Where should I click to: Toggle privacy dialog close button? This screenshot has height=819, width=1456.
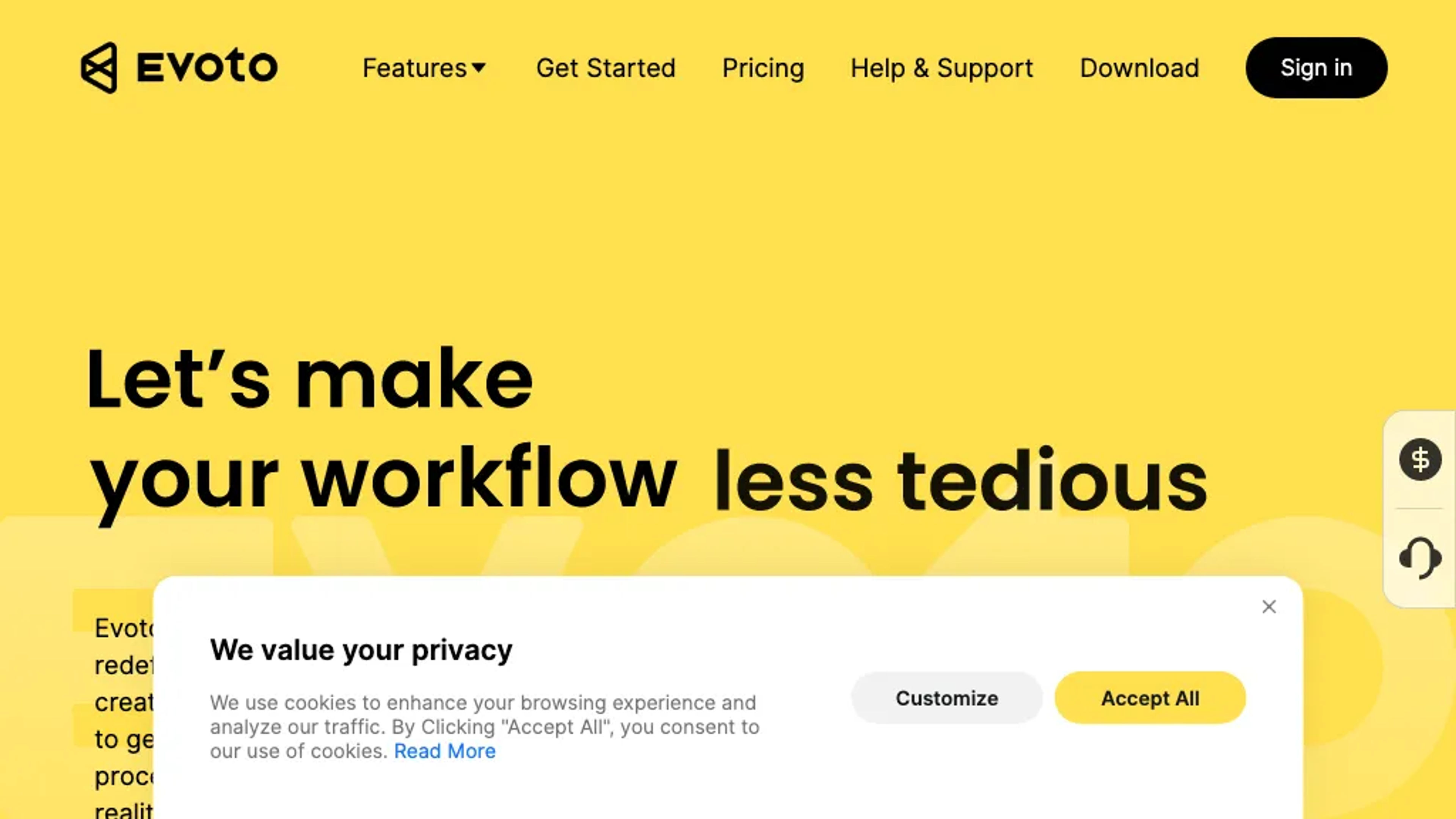click(x=1269, y=606)
